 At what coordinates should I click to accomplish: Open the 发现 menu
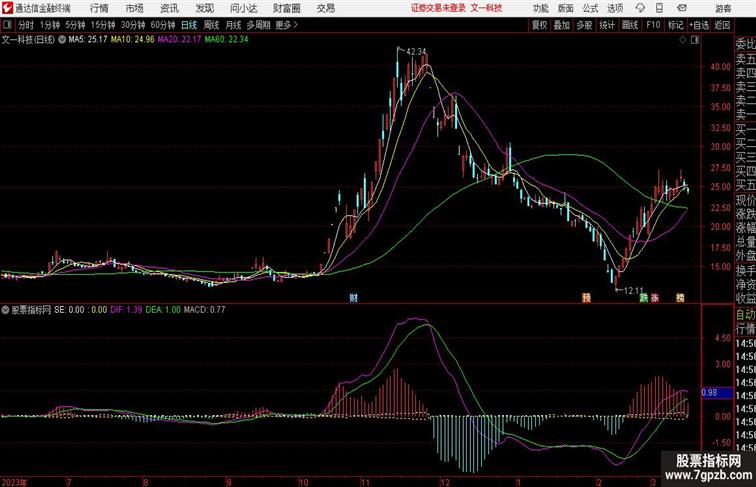coord(204,8)
